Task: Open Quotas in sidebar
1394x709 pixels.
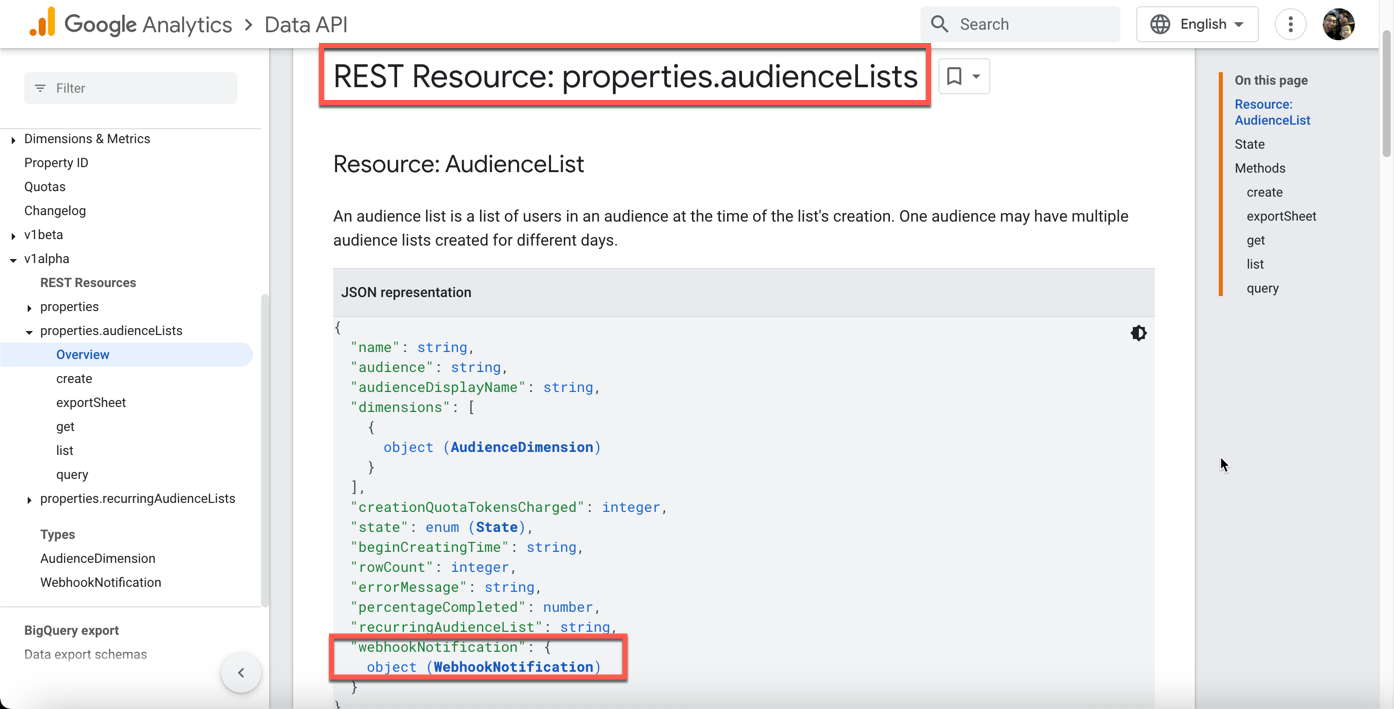Action: [x=45, y=186]
